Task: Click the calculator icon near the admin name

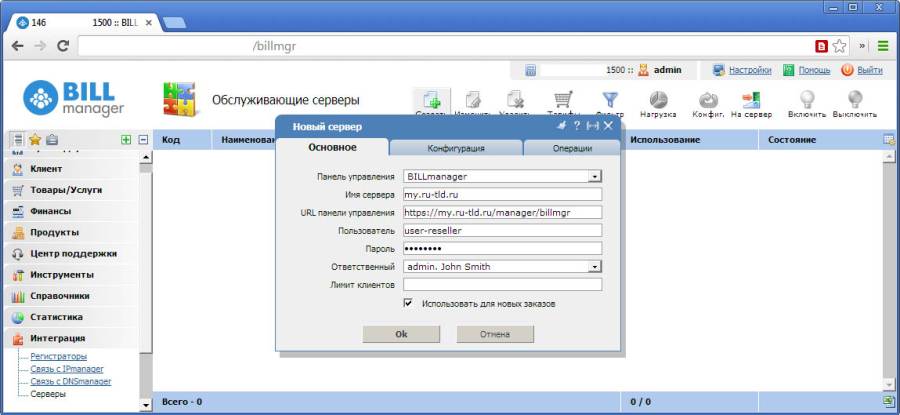Action: [530, 70]
